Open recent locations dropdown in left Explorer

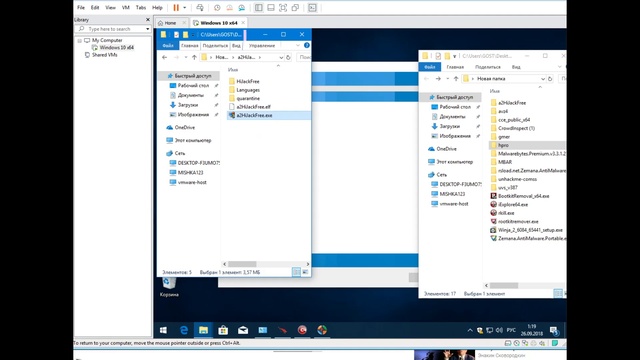coord(186,58)
